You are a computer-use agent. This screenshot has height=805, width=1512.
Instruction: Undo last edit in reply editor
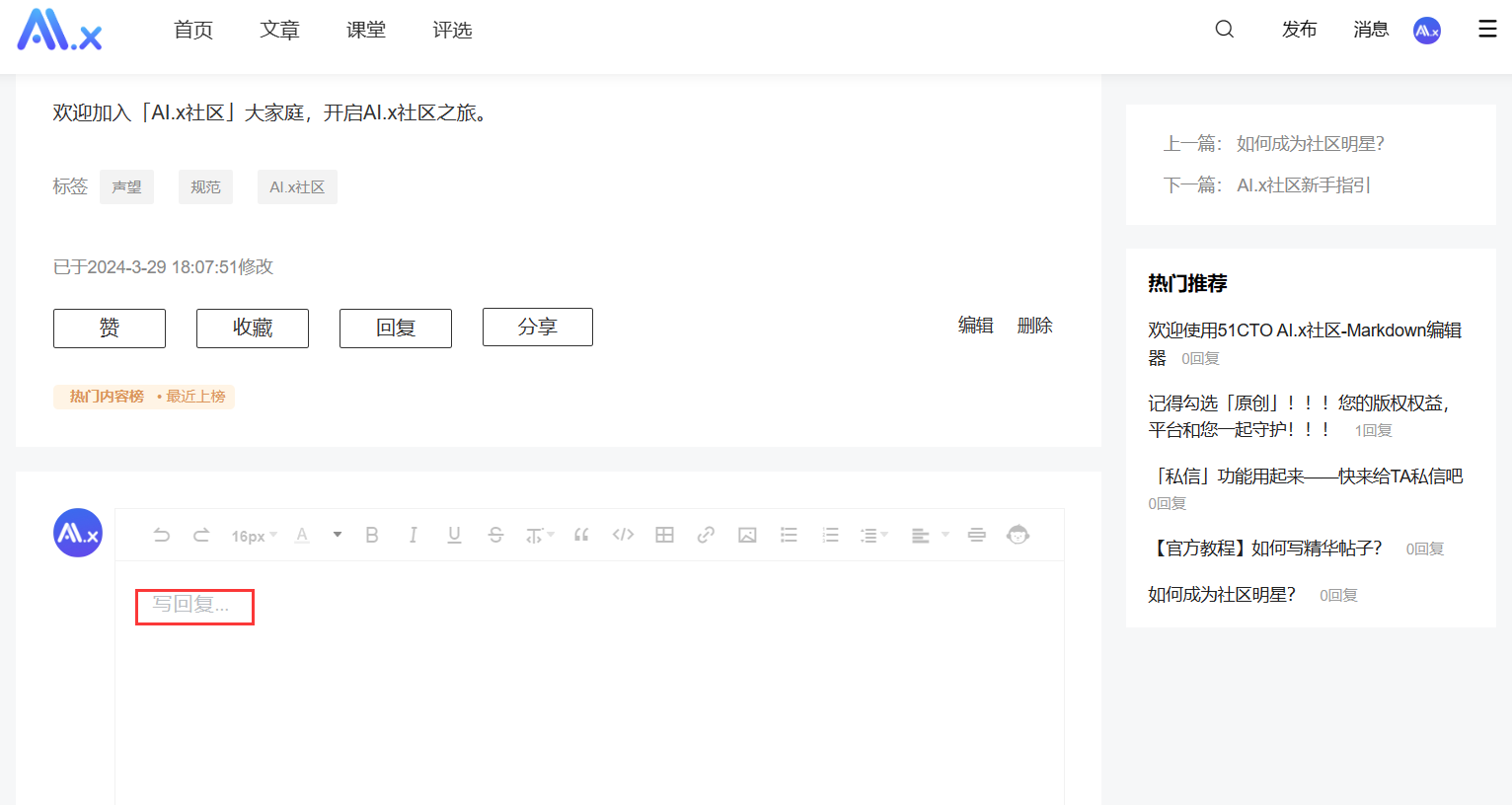point(162,535)
